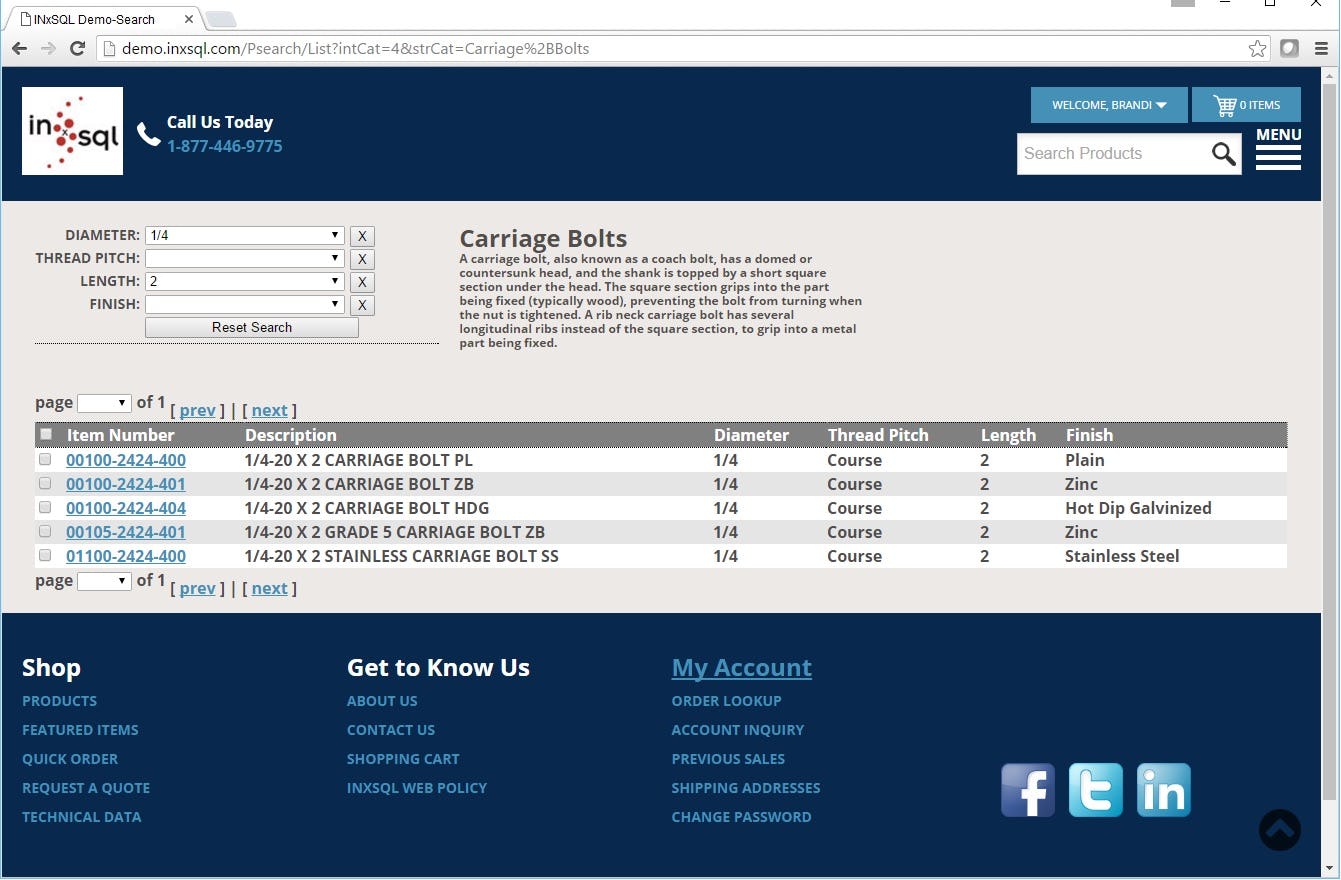Select the header checkbox to select all items
This screenshot has height=880, width=1341.
coord(45,434)
